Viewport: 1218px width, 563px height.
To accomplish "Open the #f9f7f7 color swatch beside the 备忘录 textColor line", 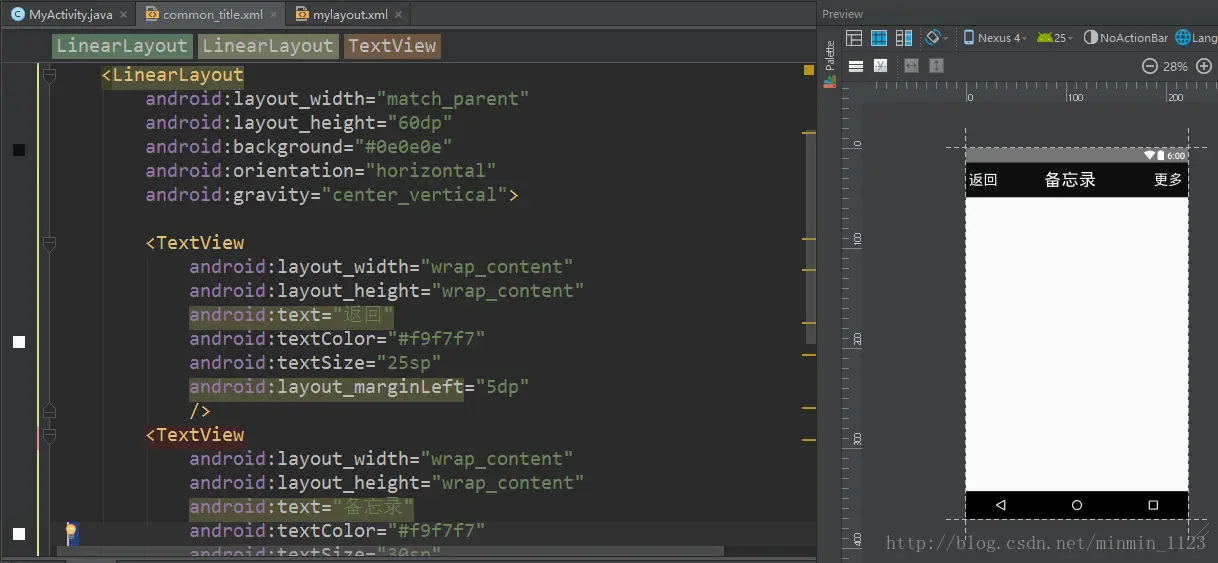I will [19, 534].
